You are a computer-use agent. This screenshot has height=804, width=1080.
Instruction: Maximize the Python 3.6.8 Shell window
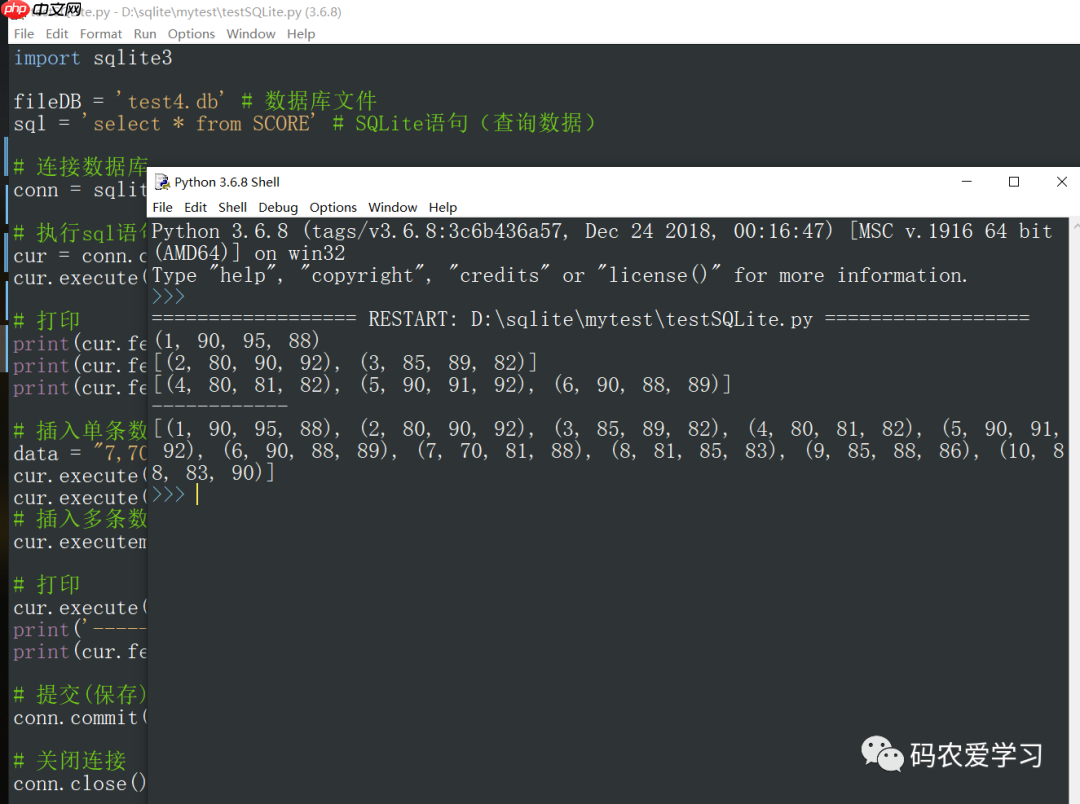pos(1014,182)
